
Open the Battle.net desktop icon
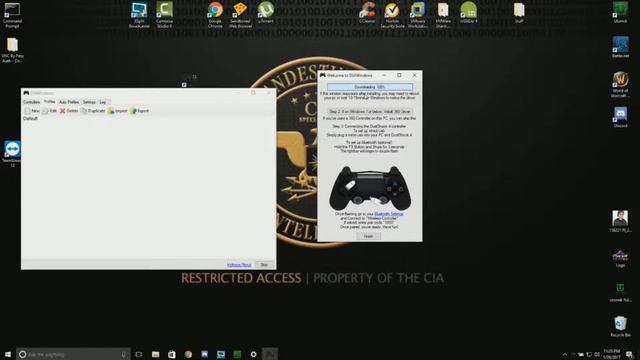[620, 47]
